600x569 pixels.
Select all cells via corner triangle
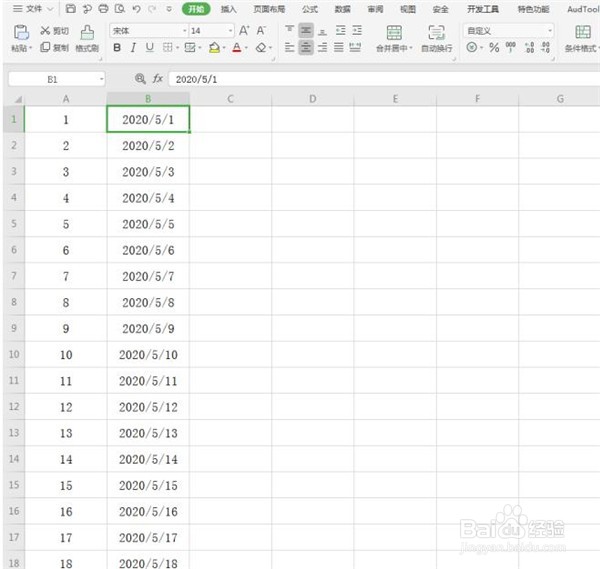click(x=17, y=99)
